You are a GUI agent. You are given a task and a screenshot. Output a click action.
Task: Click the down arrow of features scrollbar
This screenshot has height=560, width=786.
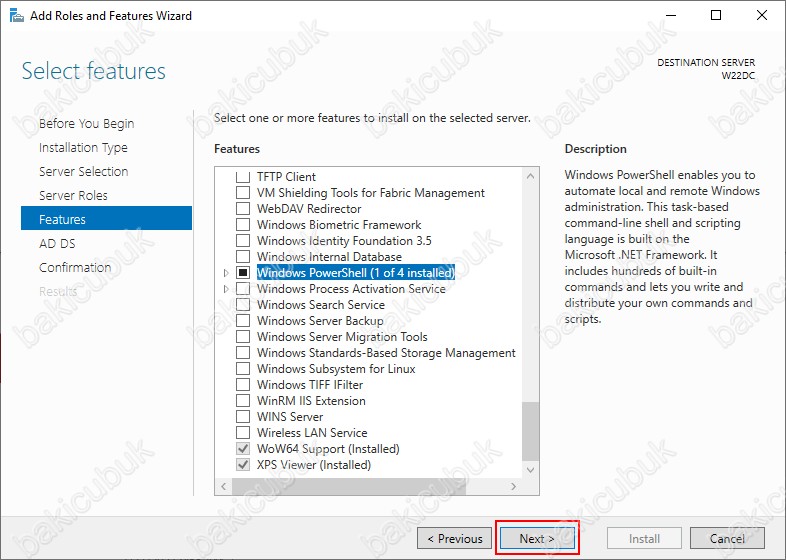tap(530, 470)
